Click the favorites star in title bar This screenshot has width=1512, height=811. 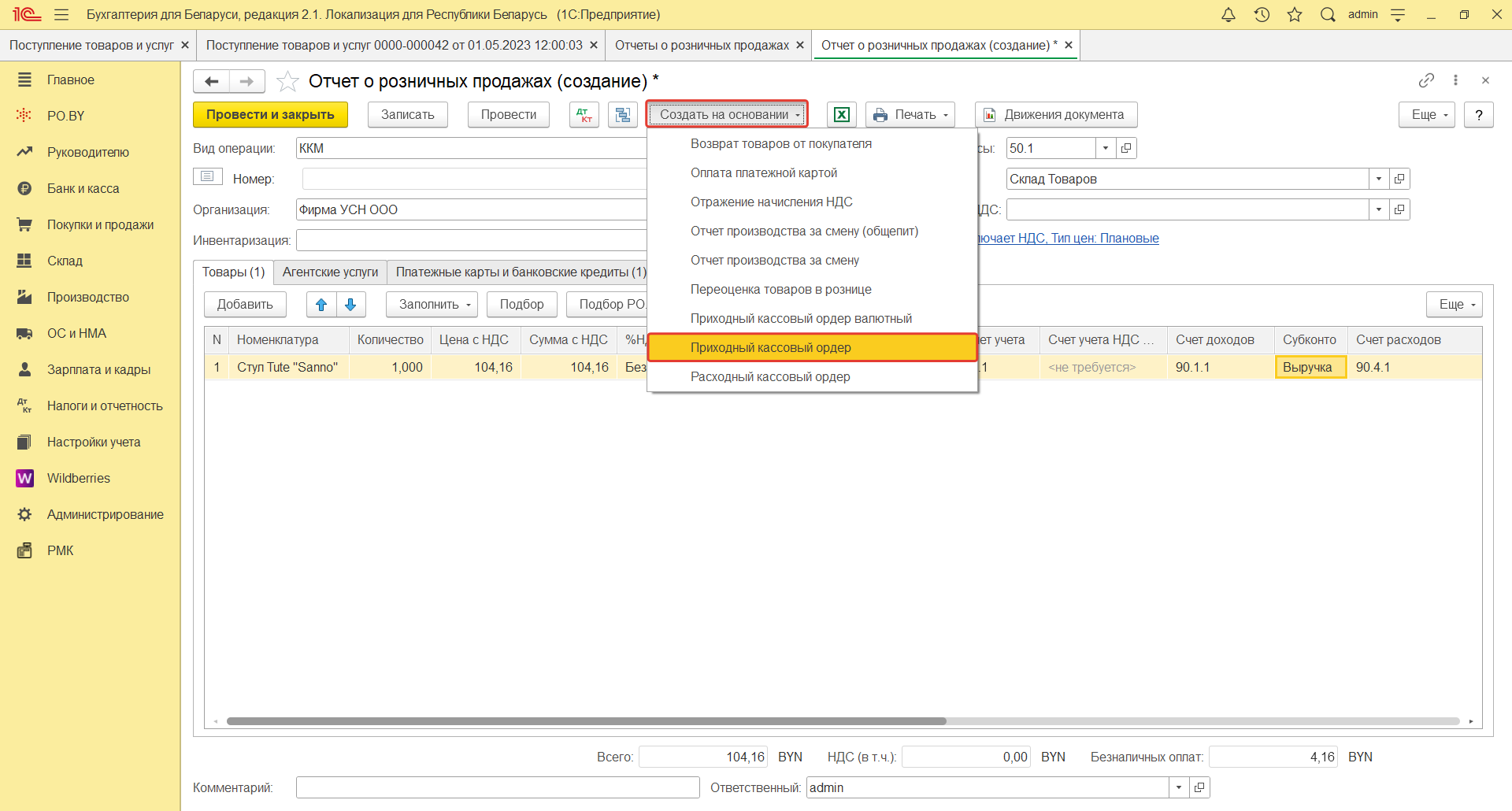coord(1295,15)
